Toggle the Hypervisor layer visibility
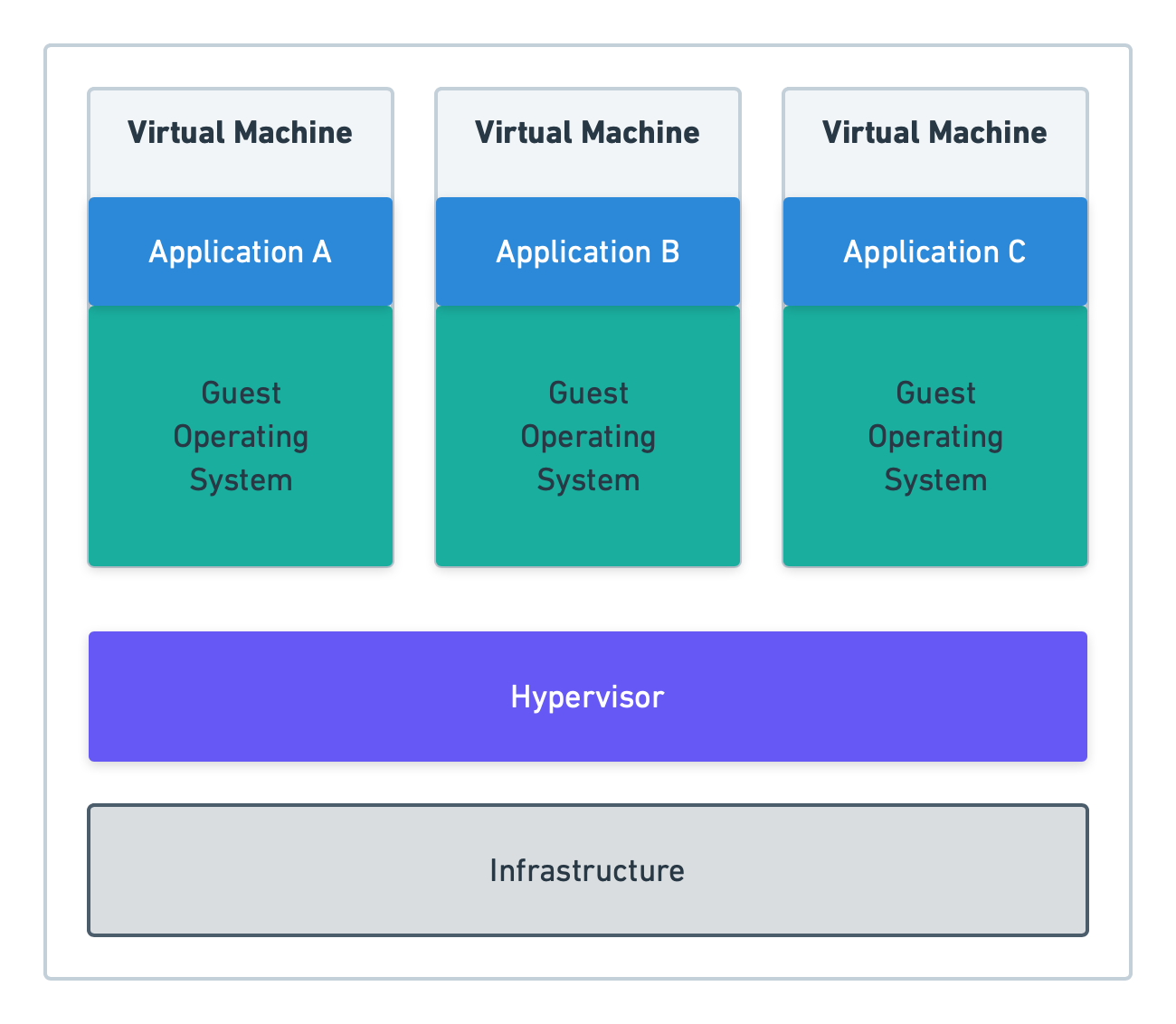 click(x=587, y=697)
